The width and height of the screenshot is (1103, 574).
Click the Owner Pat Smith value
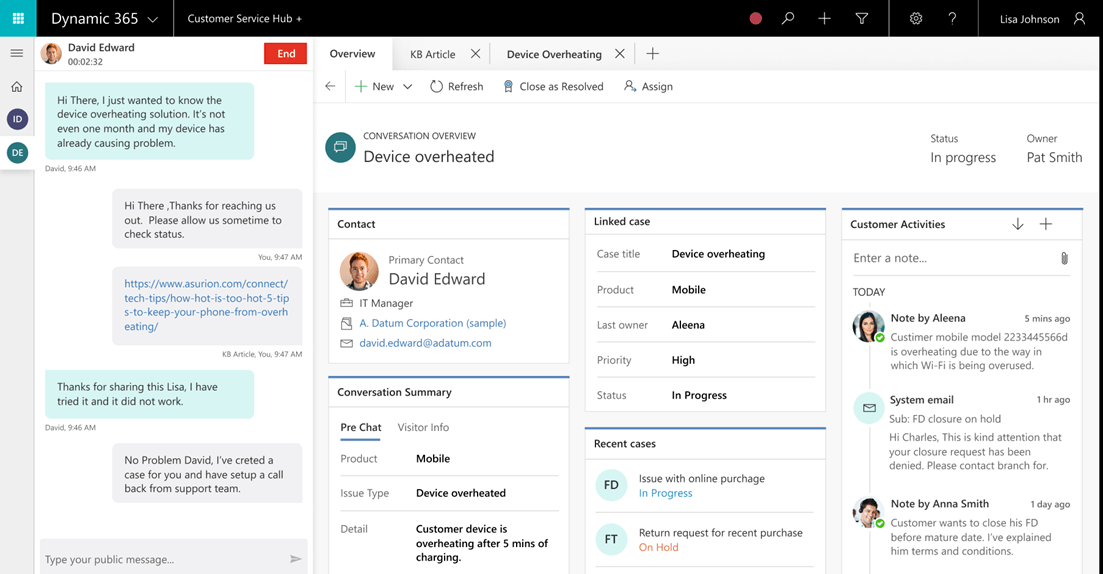tap(1054, 158)
